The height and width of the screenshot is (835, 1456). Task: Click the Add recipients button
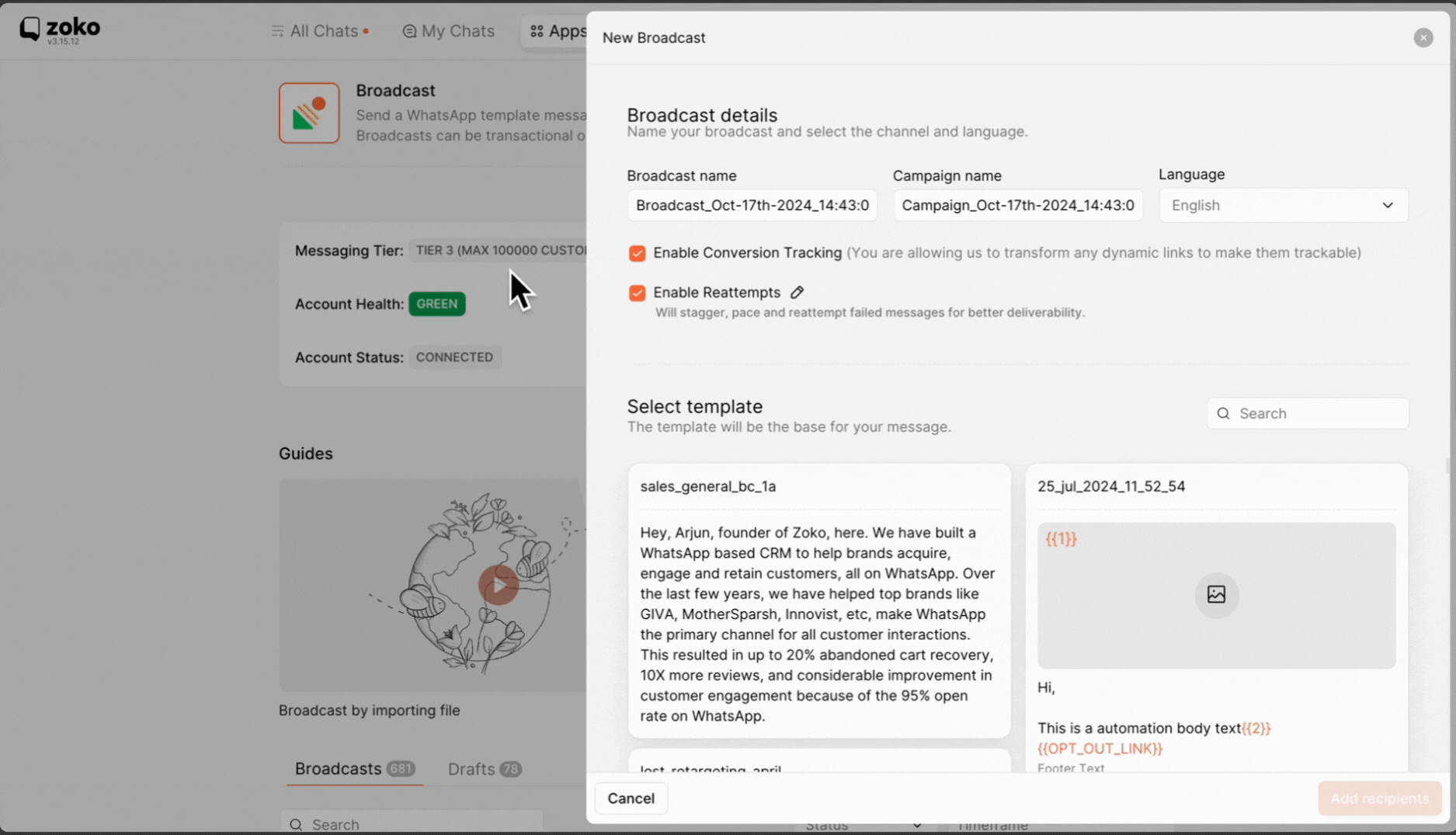pyautogui.click(x=1379, y=798)
